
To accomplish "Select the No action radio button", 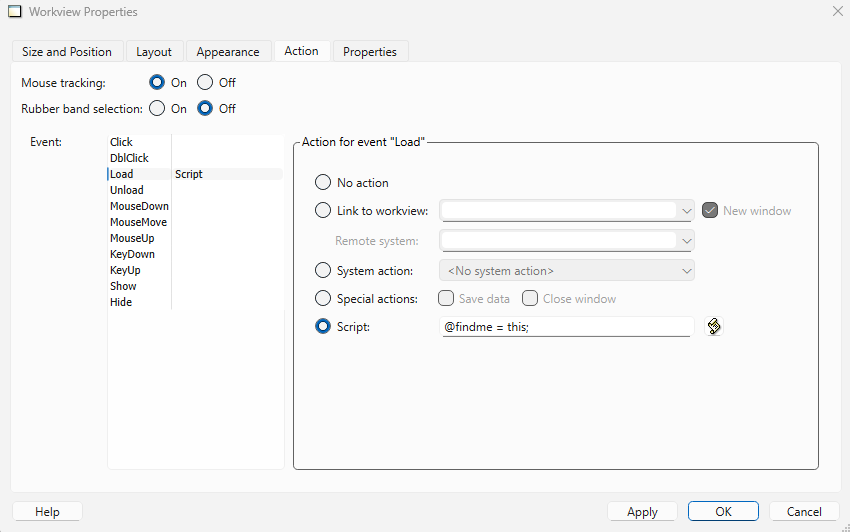I will pyautogui.click(x=323, y=183).
